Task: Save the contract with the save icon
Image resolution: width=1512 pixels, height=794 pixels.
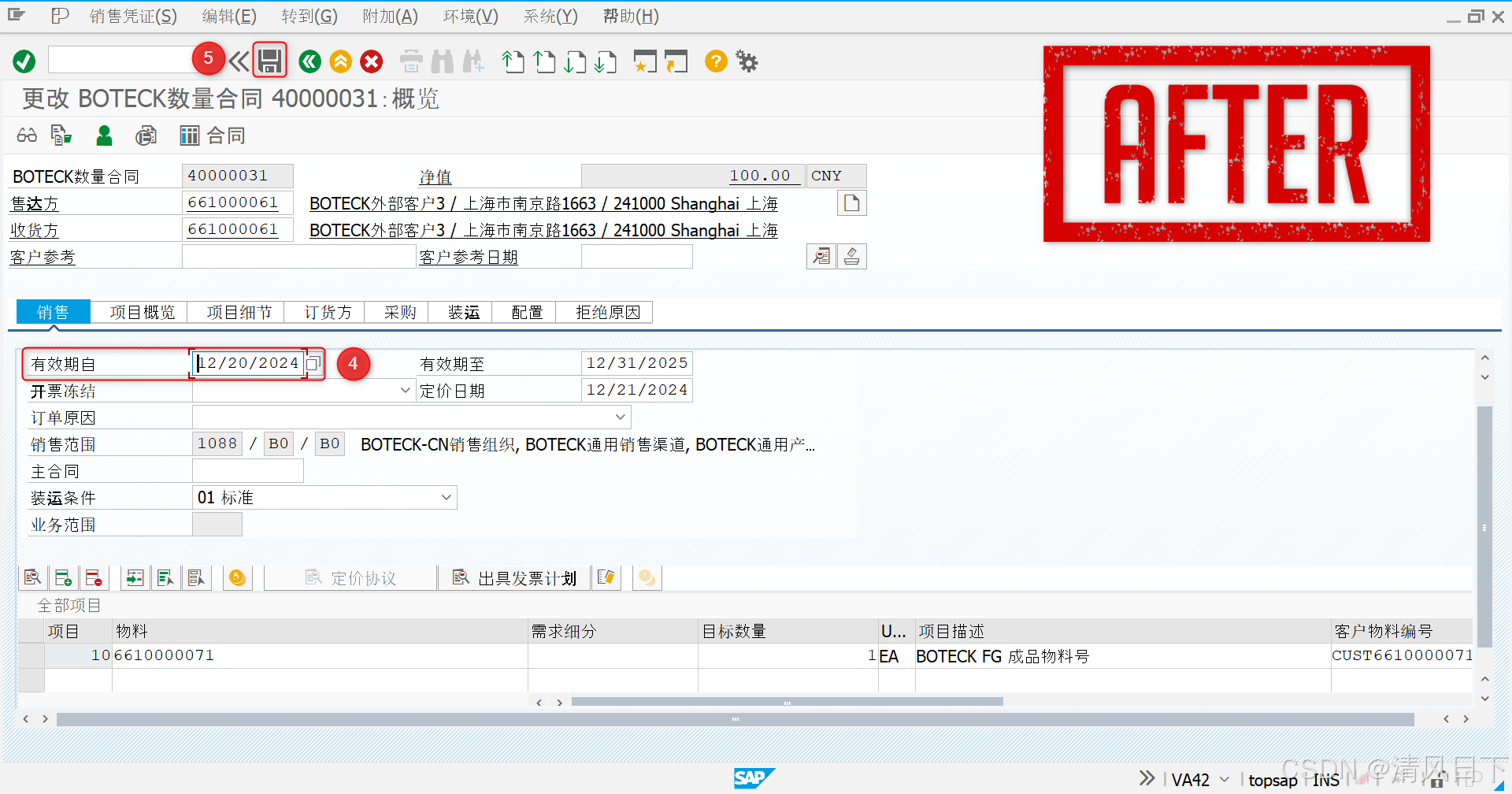Action: click(x=269, y=61)
